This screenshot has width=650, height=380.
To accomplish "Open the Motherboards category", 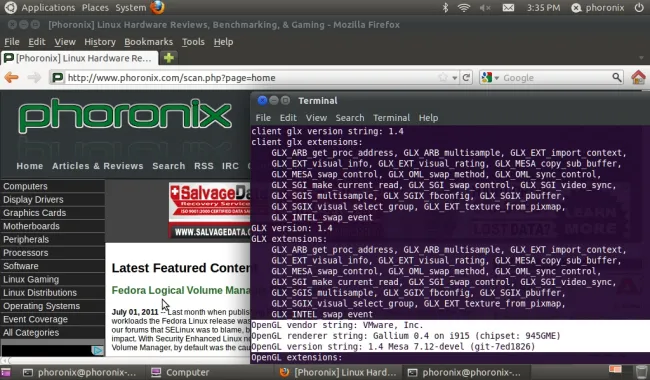I will (53, 226).
